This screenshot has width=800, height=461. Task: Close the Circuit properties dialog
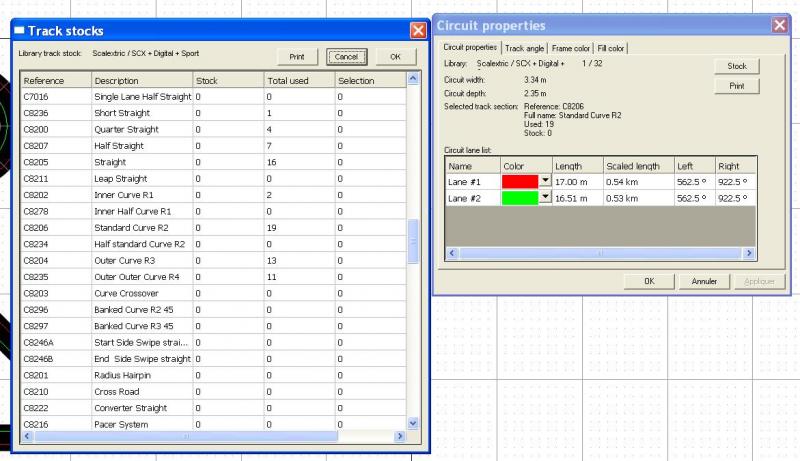point(779,25)
